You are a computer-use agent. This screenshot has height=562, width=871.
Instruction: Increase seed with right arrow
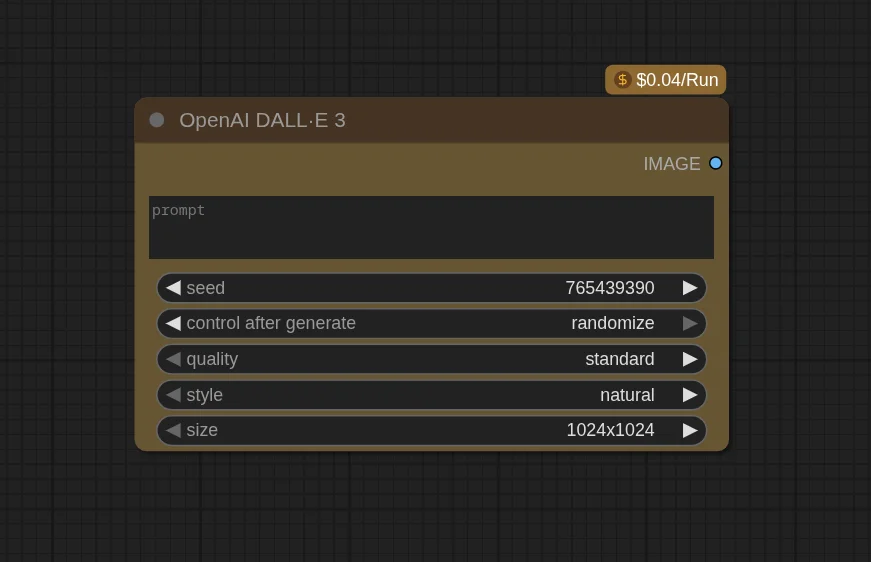tap(690, 288)
